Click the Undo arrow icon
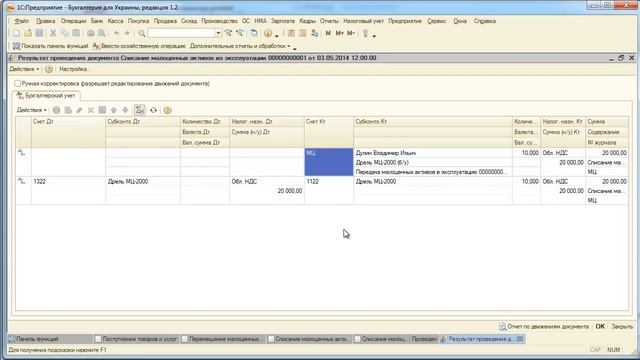The width and height of the screenshot is (640, 360). tap(116, 33)
